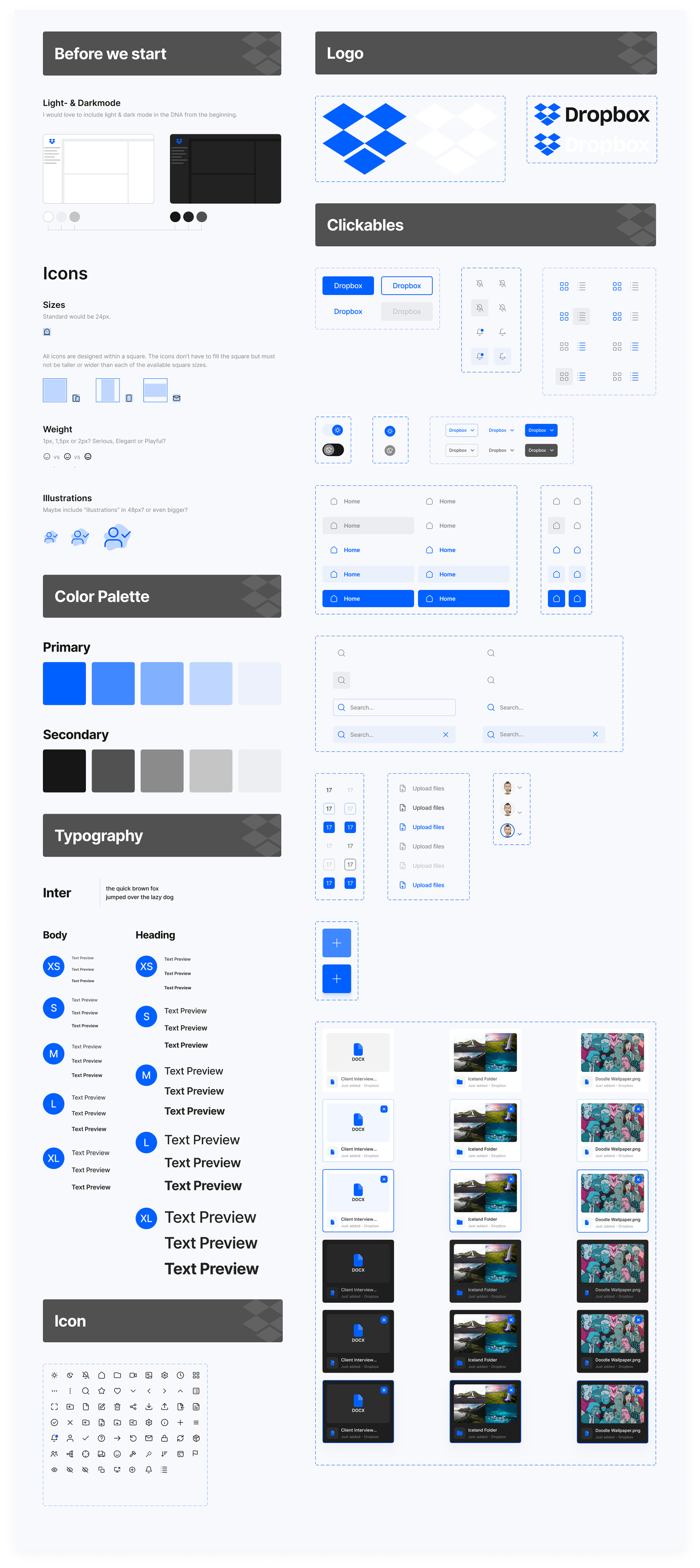Click the blue Upload files link at bottom
The height and width of the screenshot is (1568, 700).
pos(428,885)
